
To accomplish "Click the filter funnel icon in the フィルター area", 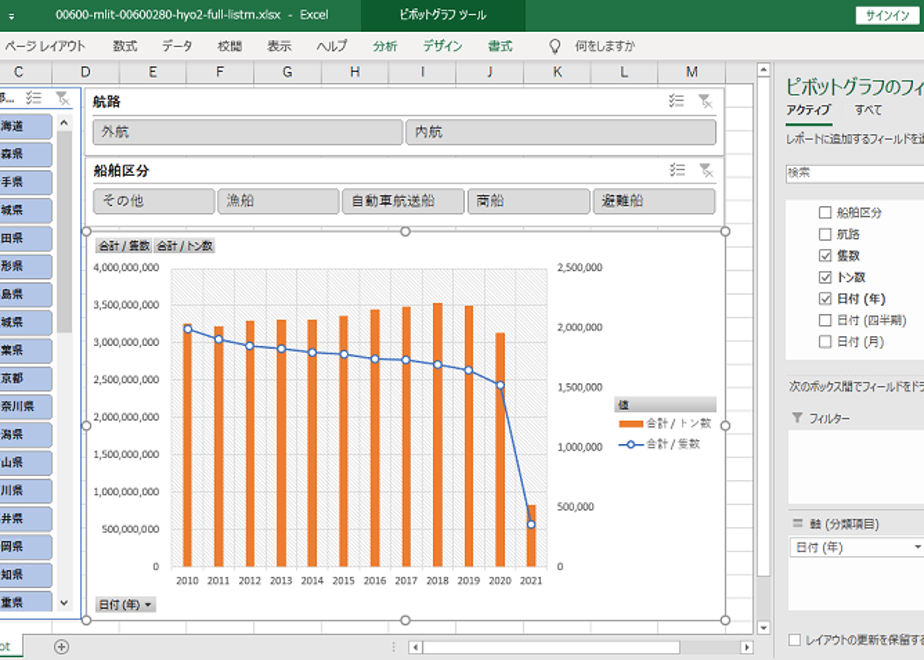I will tap(797, 418).
